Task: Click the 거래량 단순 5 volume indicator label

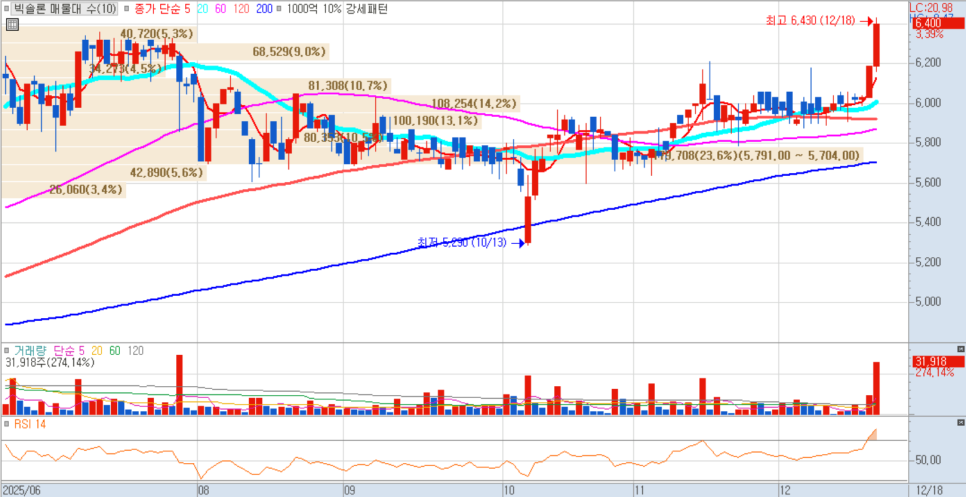Action: click(x=49, y=350)
